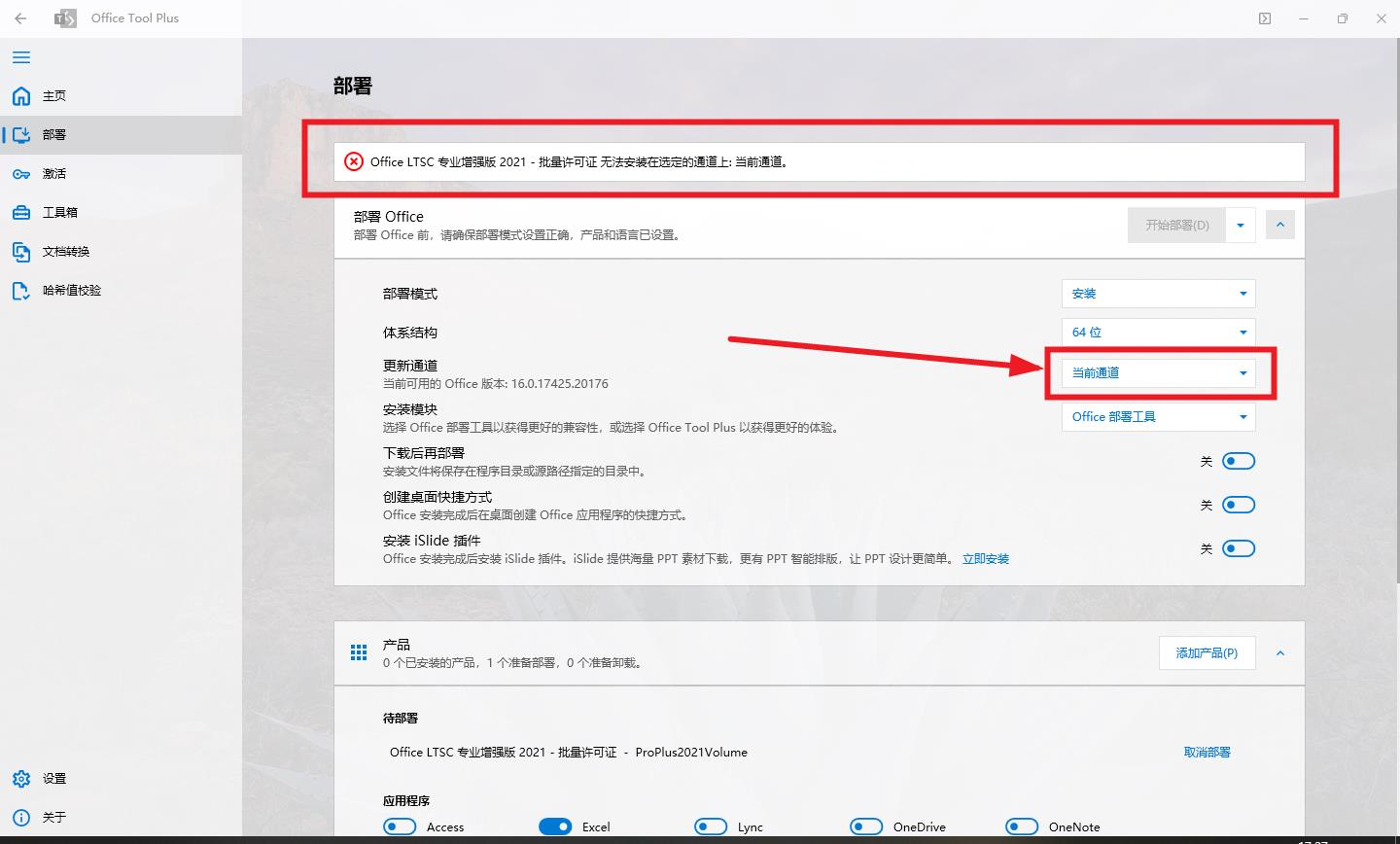The width and height of the screenshot is (1400, 844).
Task: Collapse the sidebar with the hamburger icon
Action: 20,57
